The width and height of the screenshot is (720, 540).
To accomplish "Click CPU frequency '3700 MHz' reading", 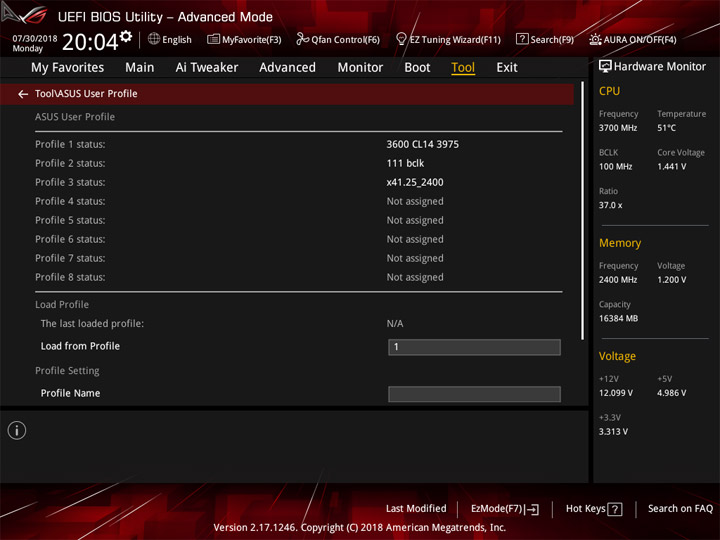I will tap(618, 128).
